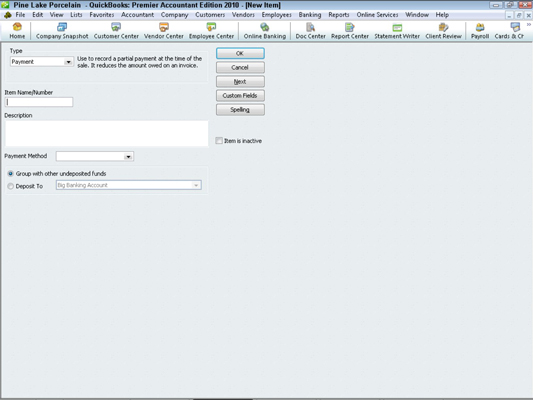
Task: Click into the Item Name/Number field
Action: coord(39,102)
